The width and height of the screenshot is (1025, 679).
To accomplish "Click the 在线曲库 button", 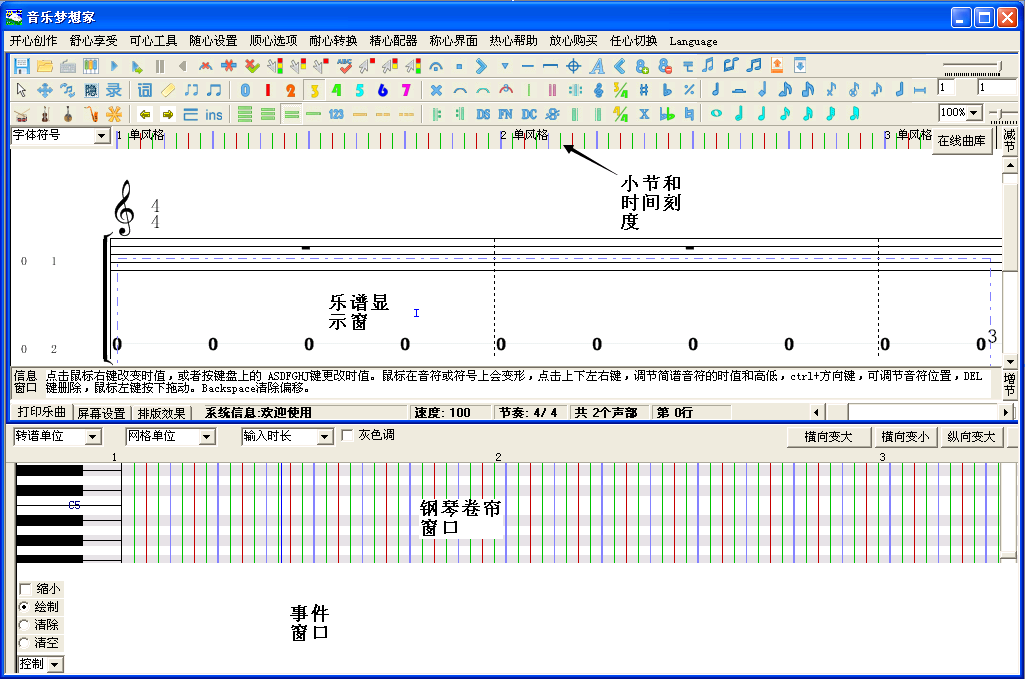I will tap(962, 141).
